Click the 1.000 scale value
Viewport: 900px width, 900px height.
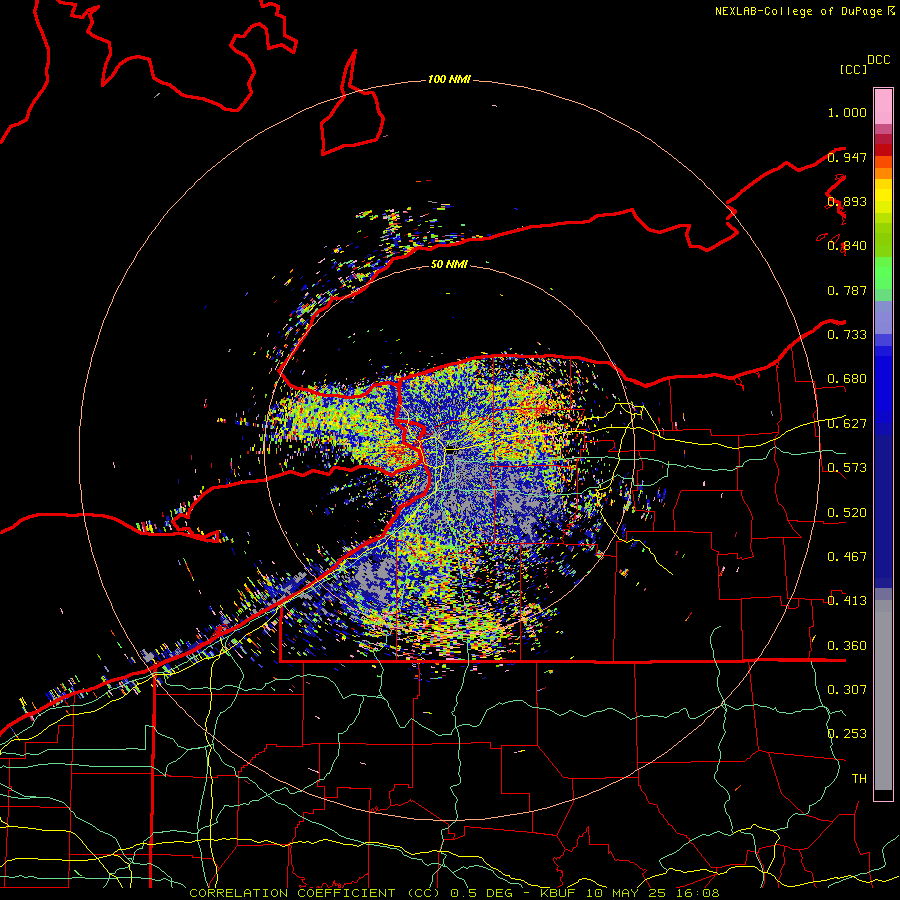[x=847, y=112]
